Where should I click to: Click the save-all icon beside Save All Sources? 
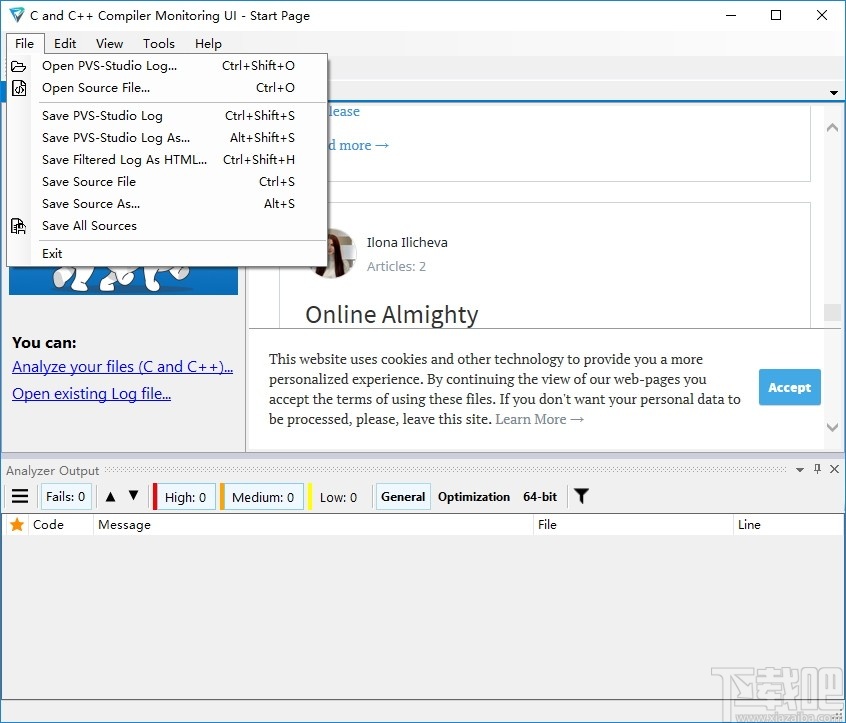click(x=18, y=226)
